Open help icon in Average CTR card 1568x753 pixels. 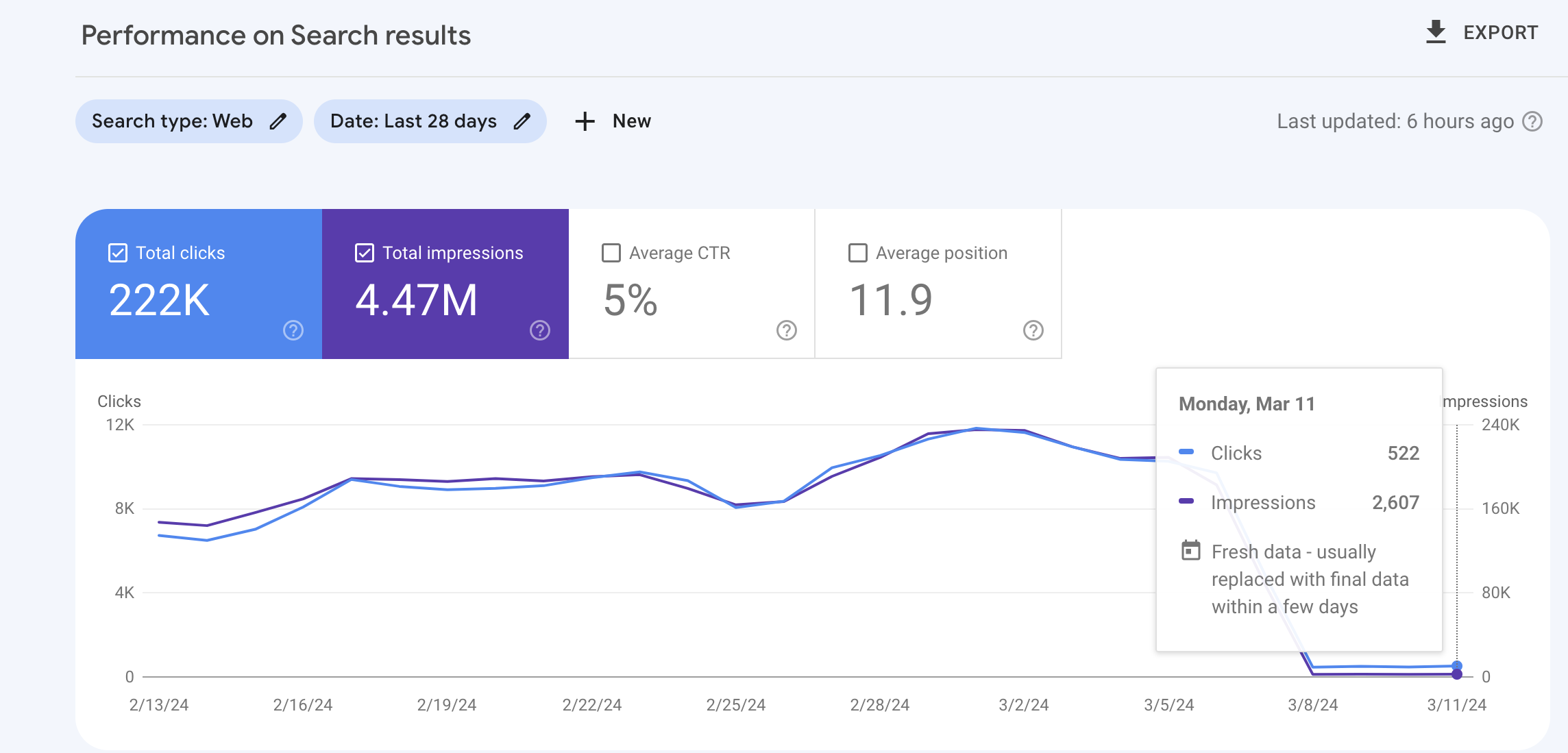click(x=787, y=330)
